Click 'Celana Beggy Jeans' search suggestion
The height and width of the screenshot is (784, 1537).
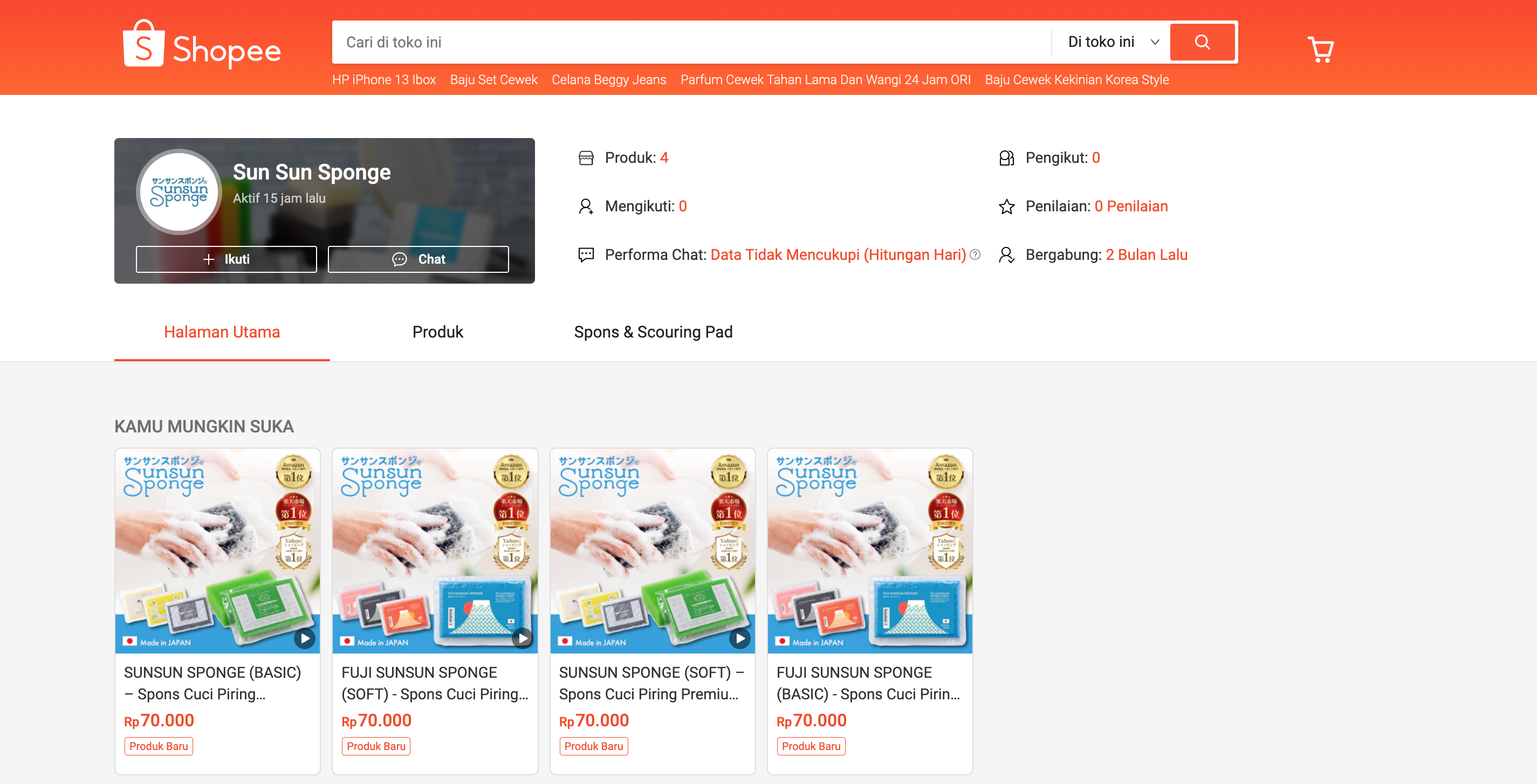(608, 80)
